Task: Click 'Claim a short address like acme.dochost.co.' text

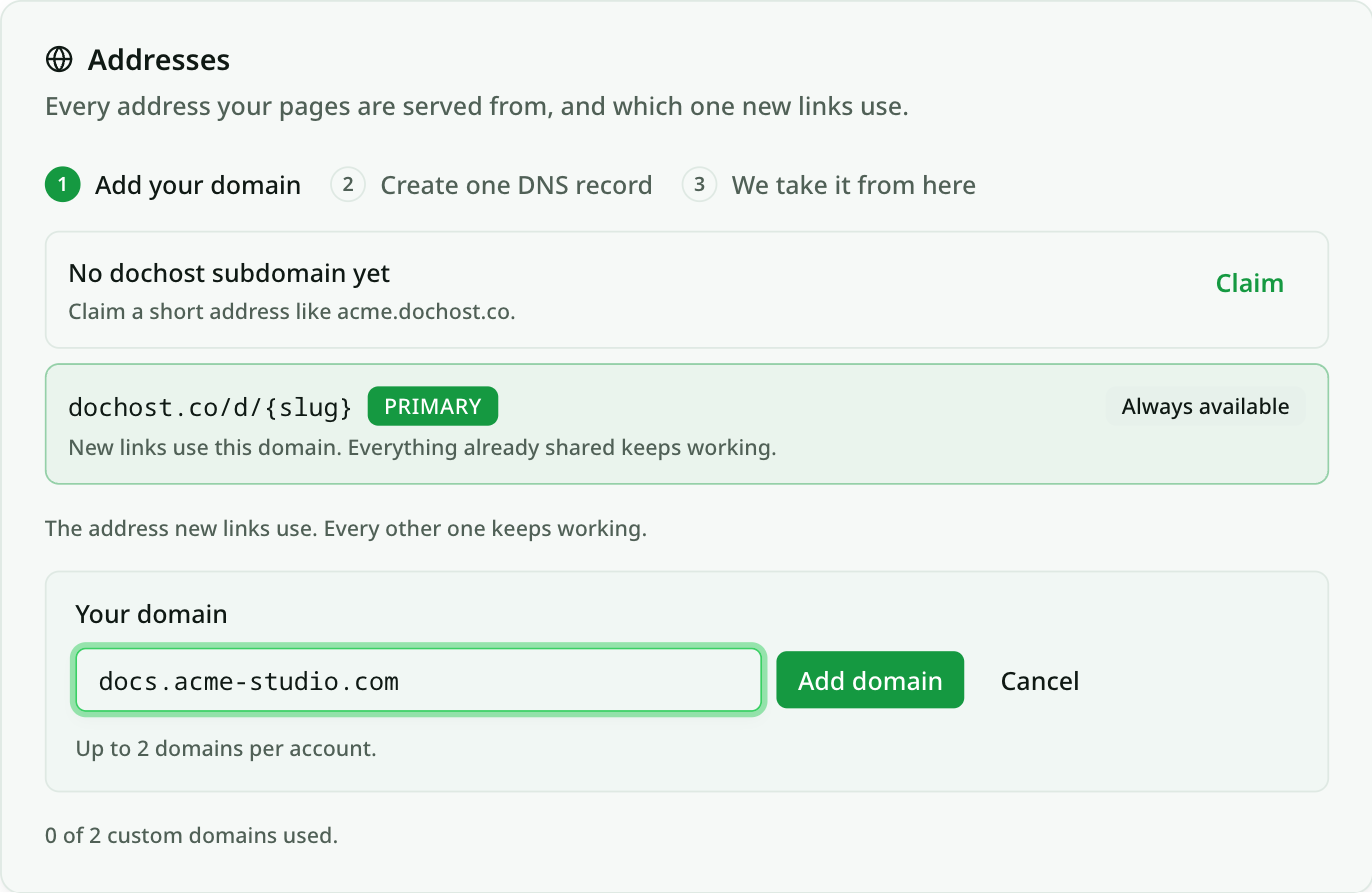Action: (x=292, y=311)
